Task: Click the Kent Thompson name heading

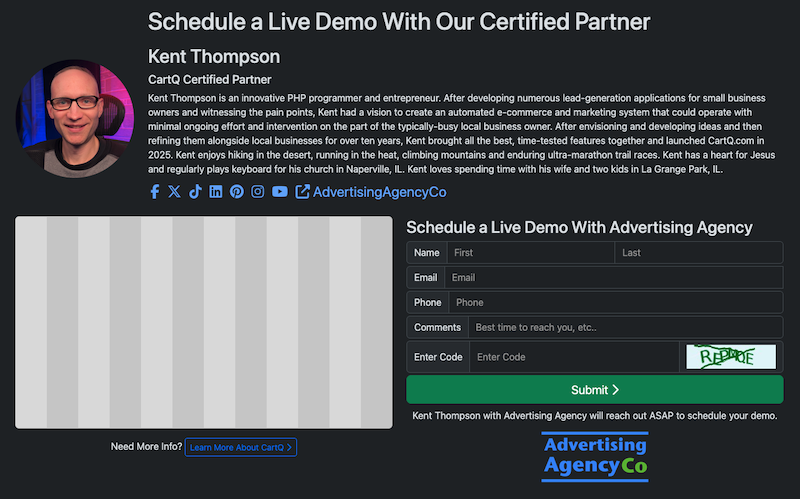Action: (x=214, y=57)
